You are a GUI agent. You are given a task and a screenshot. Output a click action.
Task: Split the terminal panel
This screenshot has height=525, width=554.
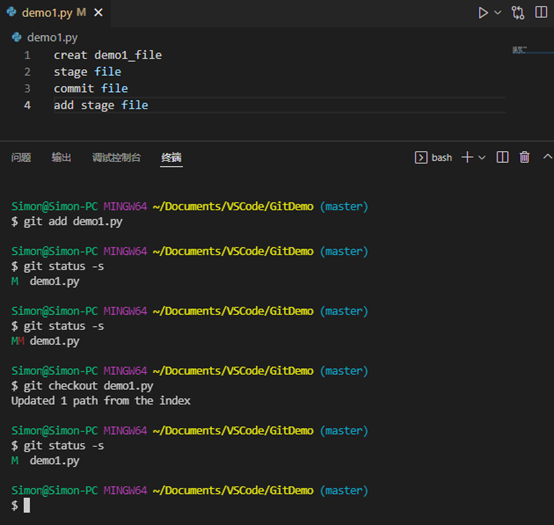(502, 157)
